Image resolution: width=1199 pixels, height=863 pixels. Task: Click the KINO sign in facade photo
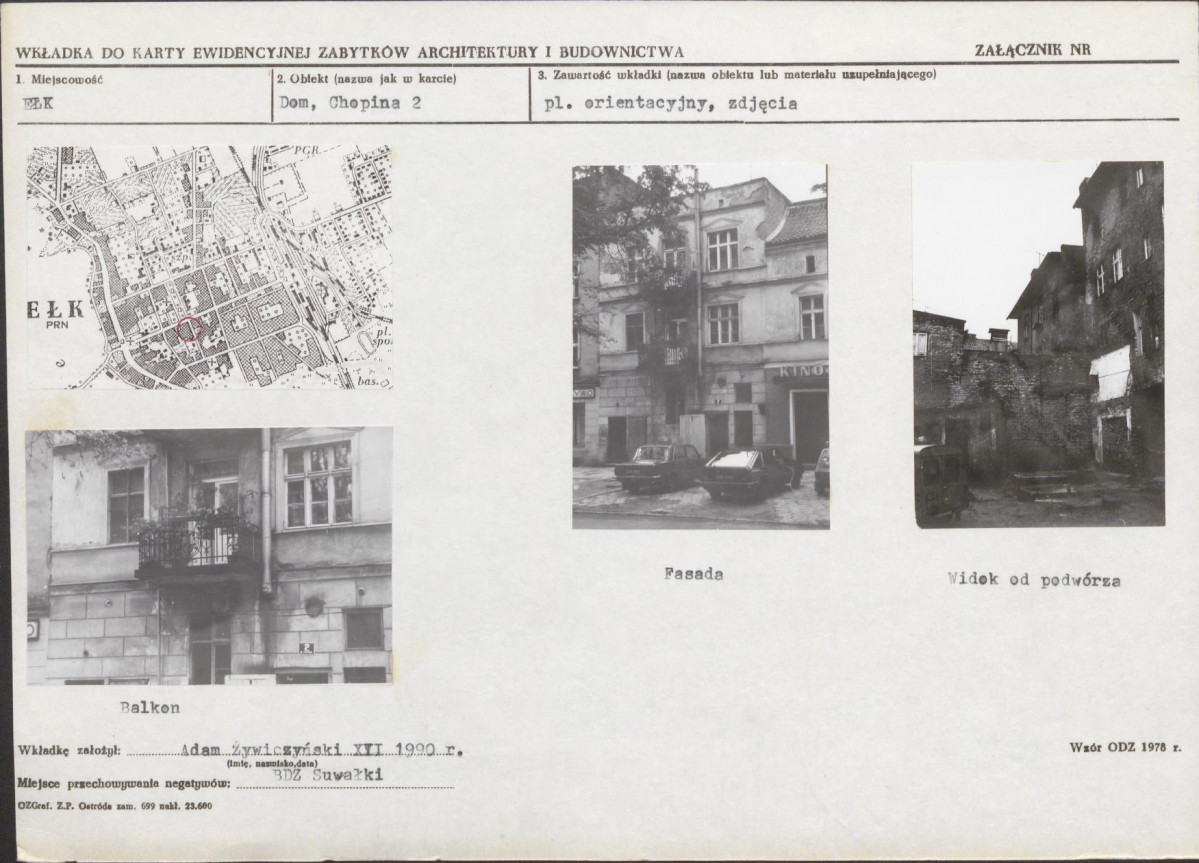pos(801,371)
